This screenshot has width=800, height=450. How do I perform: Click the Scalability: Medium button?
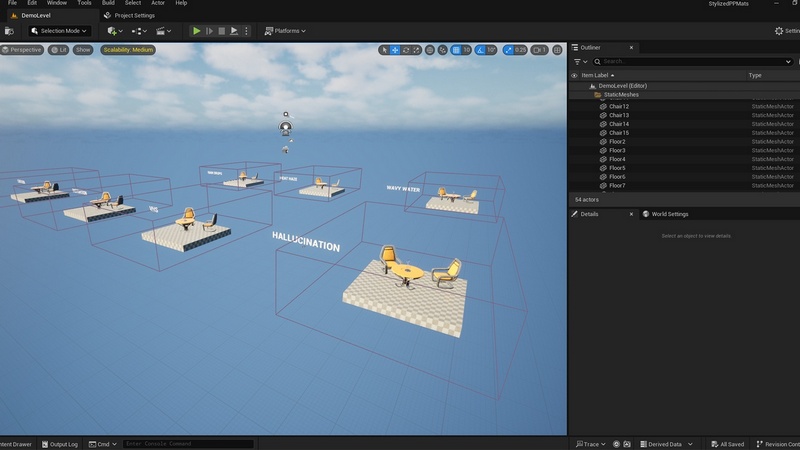tap(128, 50)
